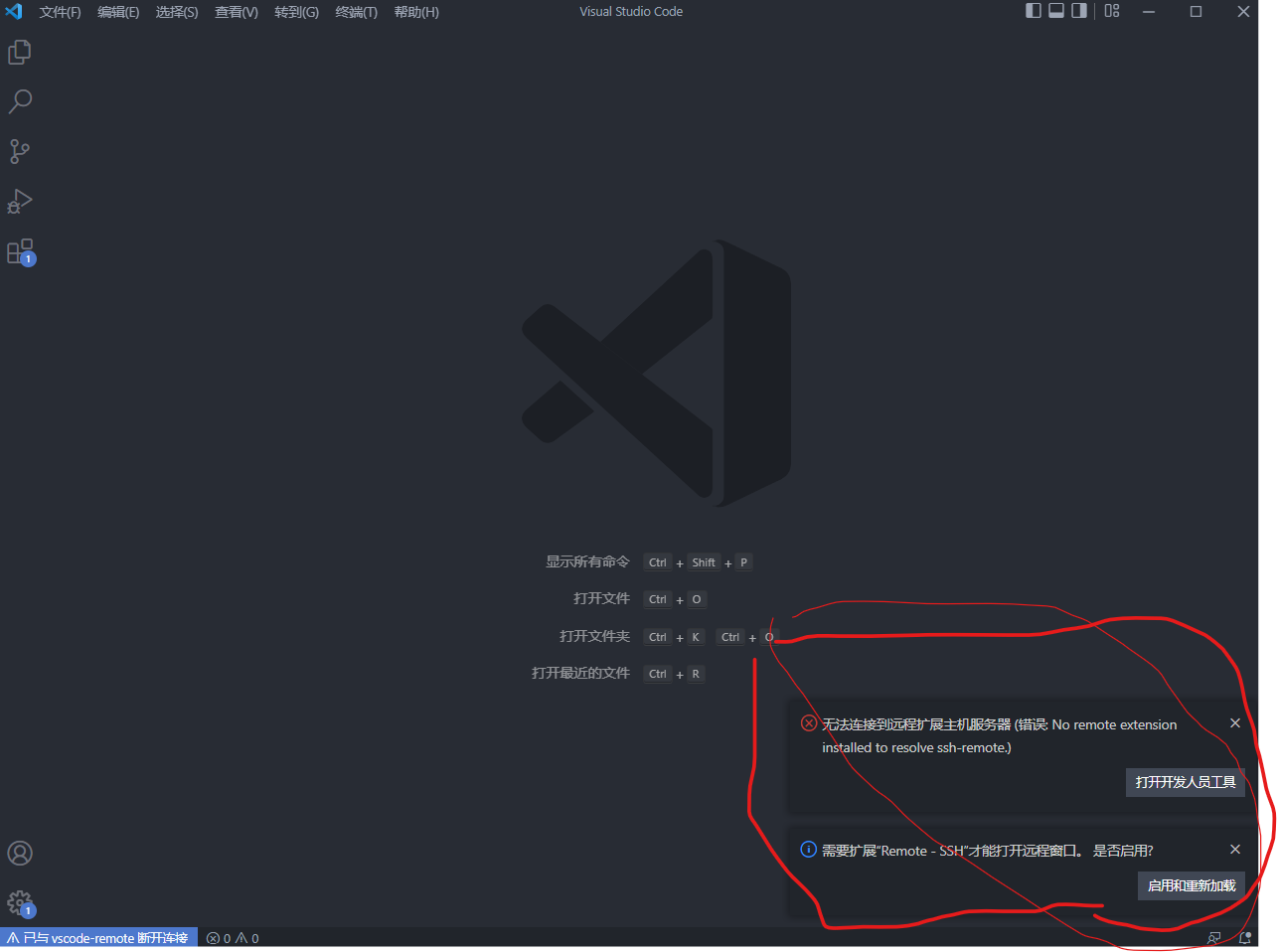Click the P key hint

pos(743,562)
